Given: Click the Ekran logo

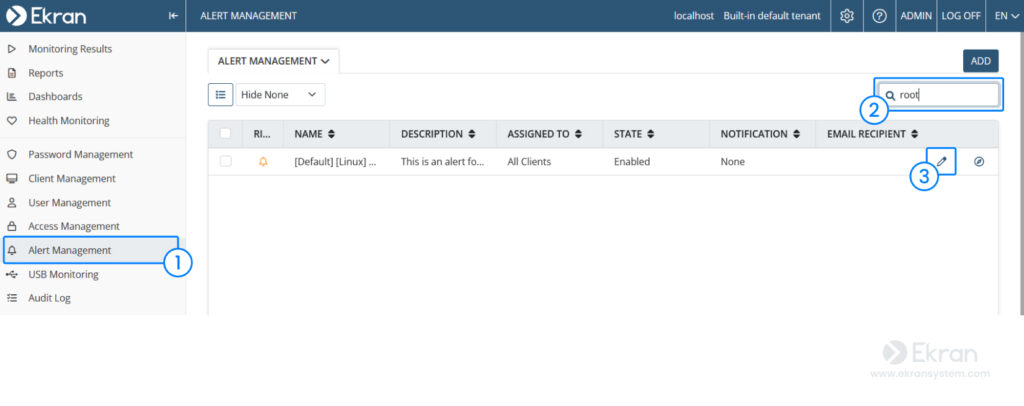Looking at the screenshot, I should pos(46,16).
